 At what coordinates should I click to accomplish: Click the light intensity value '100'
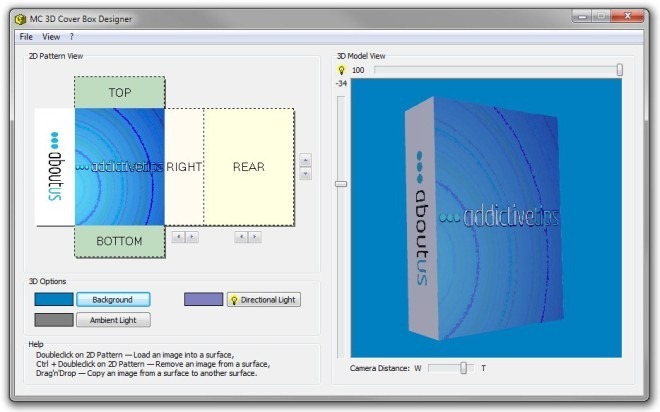tap(358, 70)
